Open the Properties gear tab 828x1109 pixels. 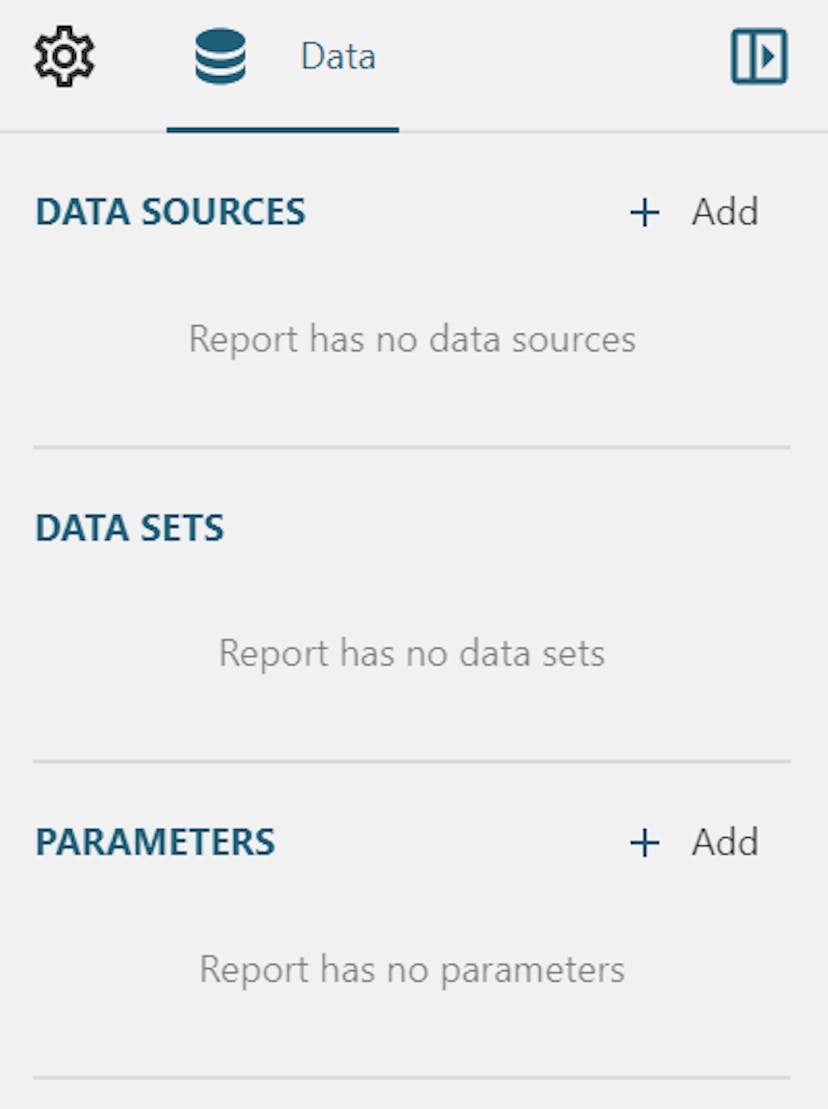coord(64,57)
